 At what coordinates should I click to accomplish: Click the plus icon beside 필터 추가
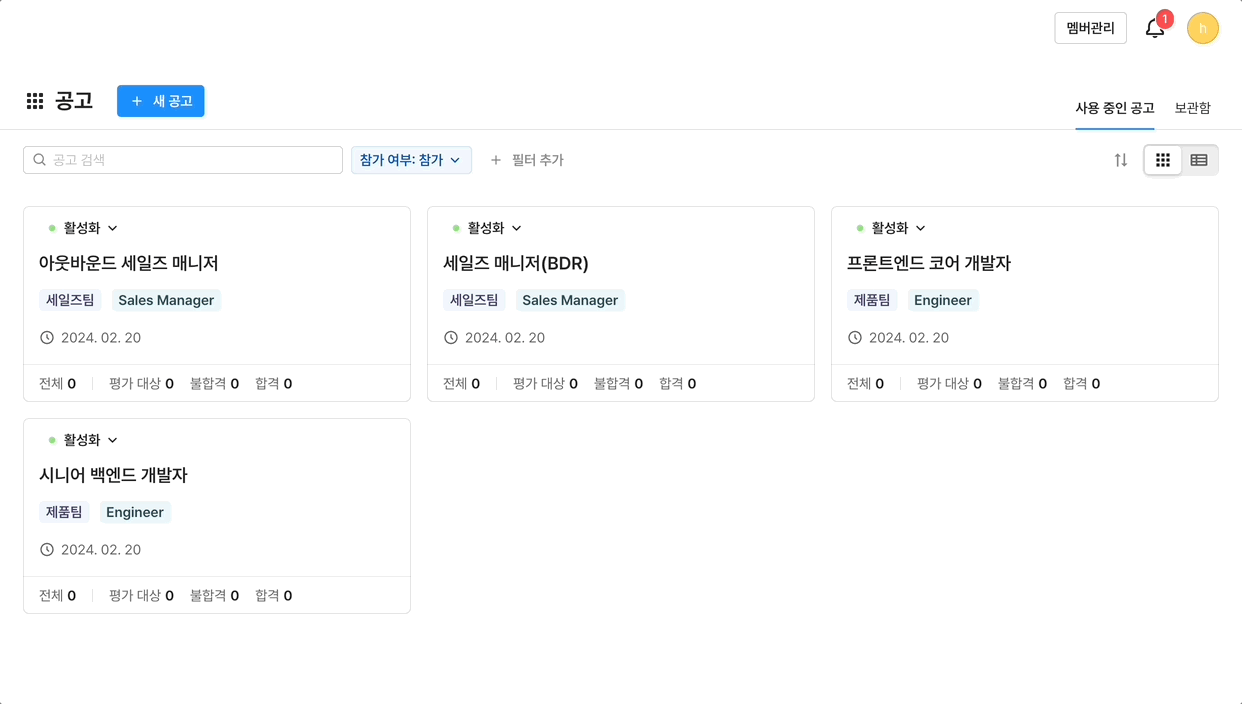pyautogui.click(x=496, y=160)
